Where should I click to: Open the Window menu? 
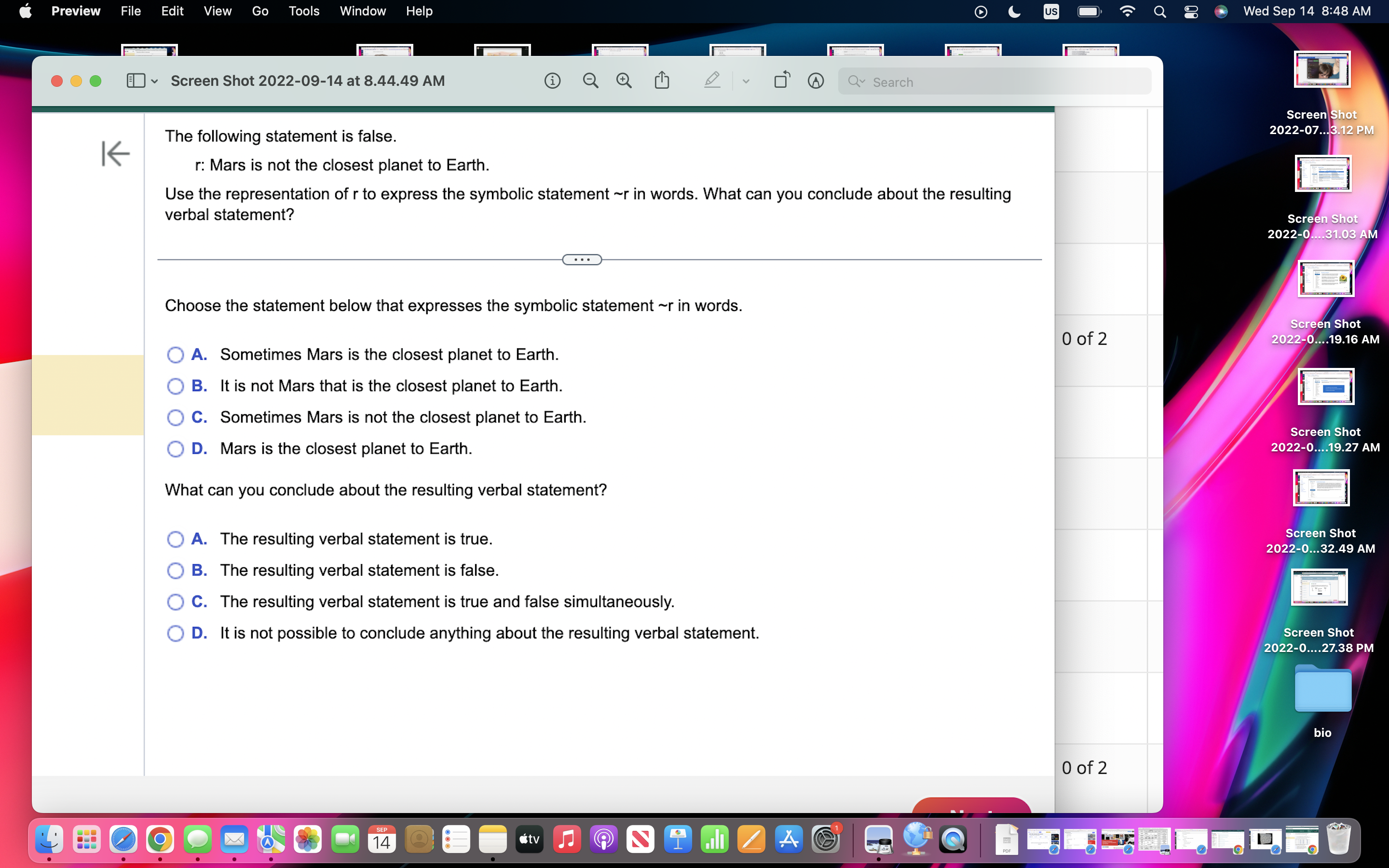(363, 11)
